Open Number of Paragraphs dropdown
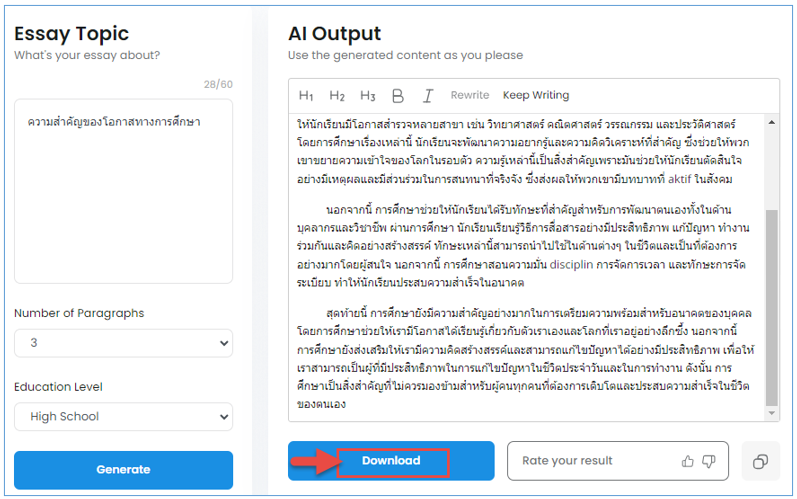This screenshot has width=797, height=499. click(124, 343)
